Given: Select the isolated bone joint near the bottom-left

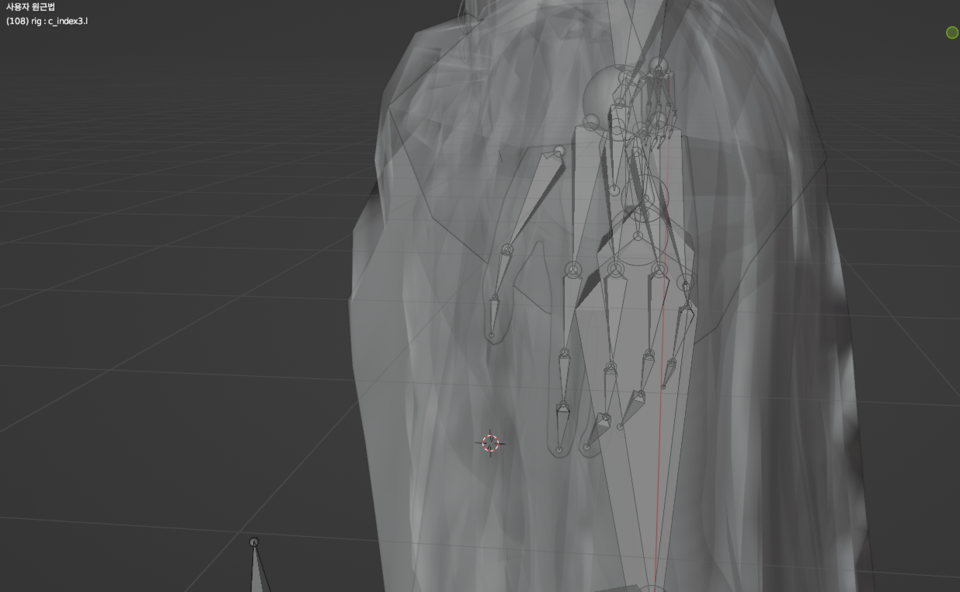Looking at the screenshot, I should [x=254, y=542].
